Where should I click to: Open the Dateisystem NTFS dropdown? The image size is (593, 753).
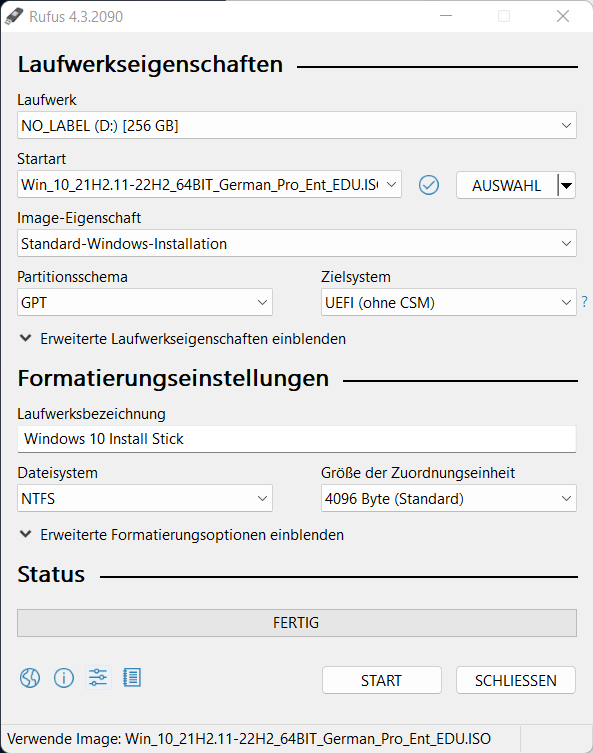145,498
